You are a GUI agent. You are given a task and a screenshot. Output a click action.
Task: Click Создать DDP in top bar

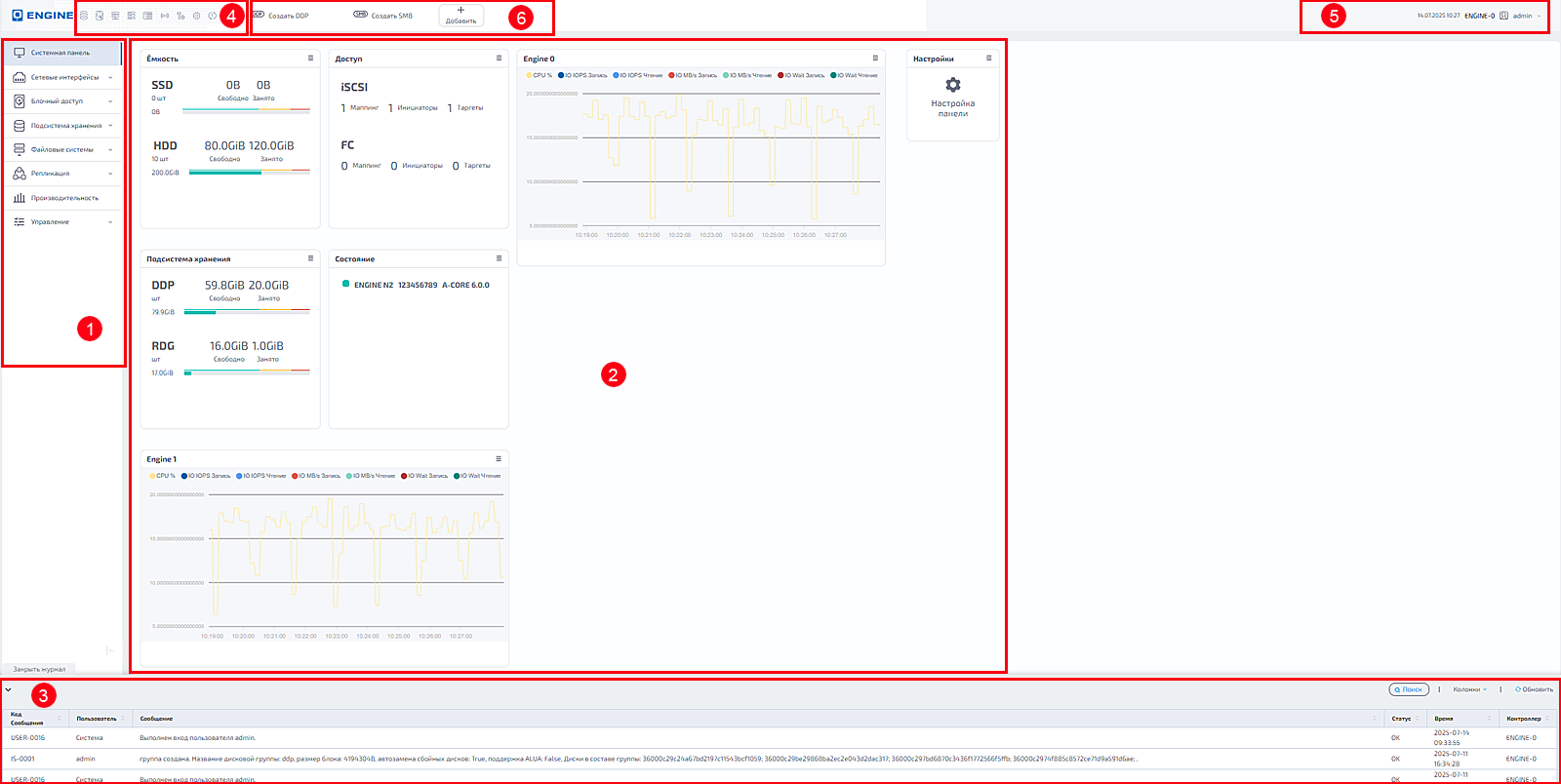click(281, 16)
